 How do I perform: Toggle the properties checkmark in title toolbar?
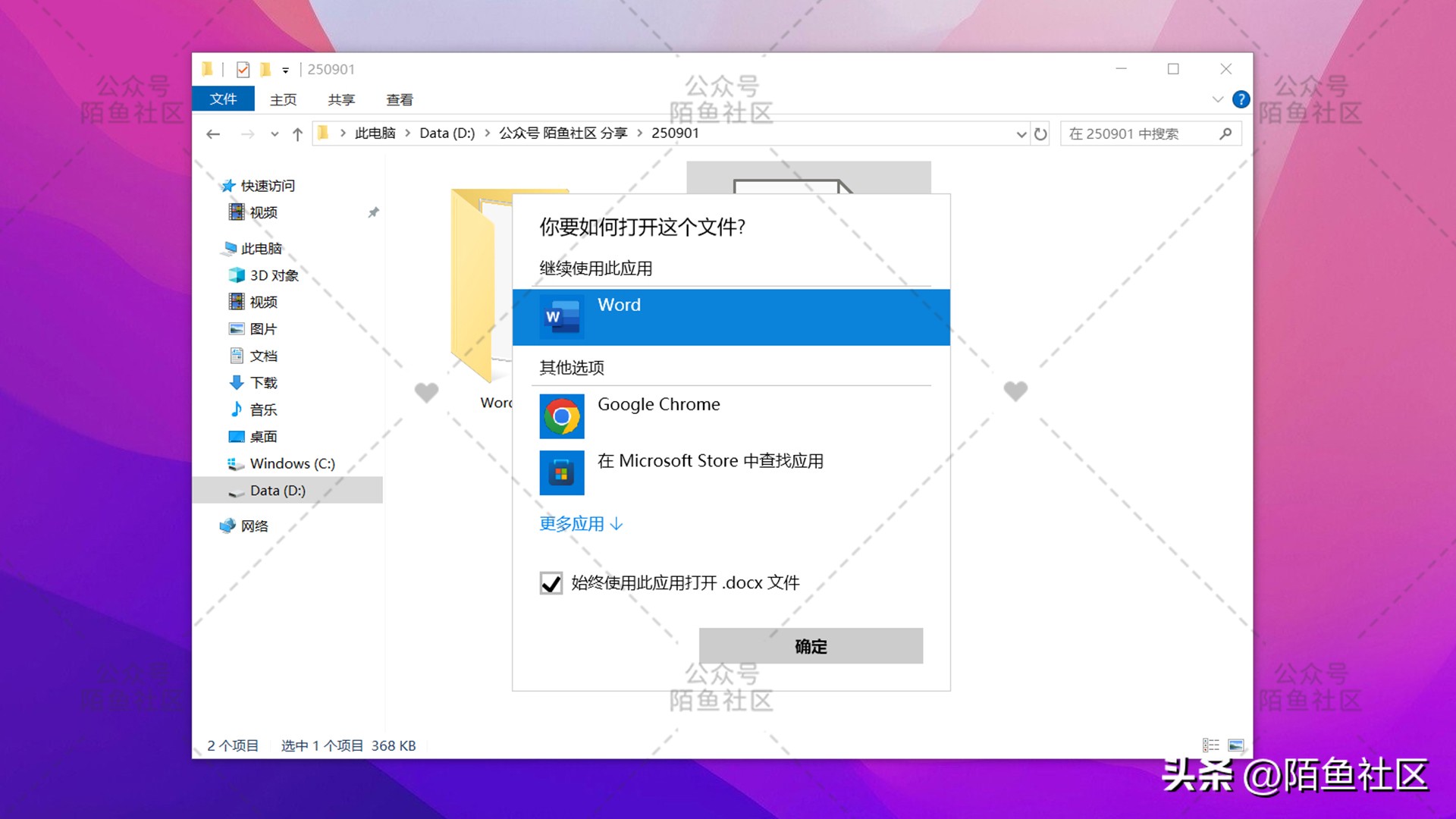pyautogui.click(x=243, y=70)
